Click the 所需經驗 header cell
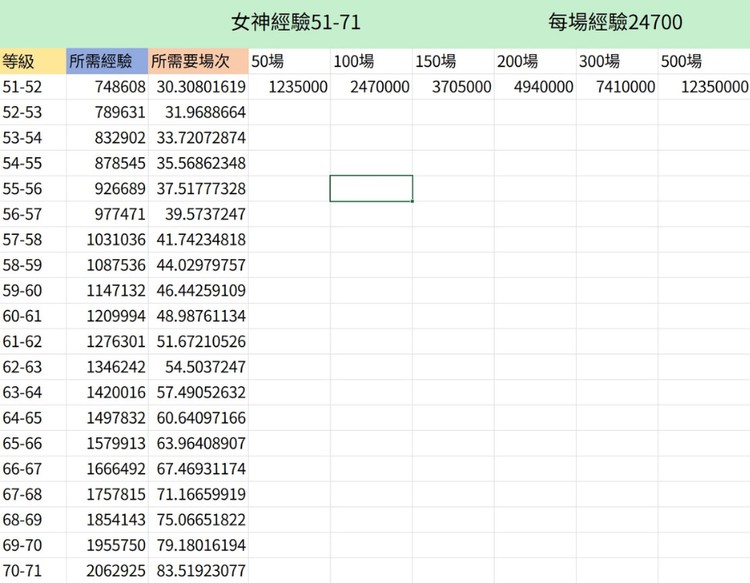750x583 pixels. [107, 61]
